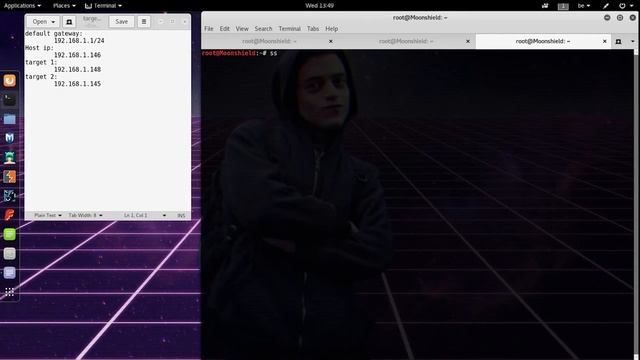The image size is (640, 360).
Task: Open the text editor hamburger menu
Action: click(x=144, y=22)
